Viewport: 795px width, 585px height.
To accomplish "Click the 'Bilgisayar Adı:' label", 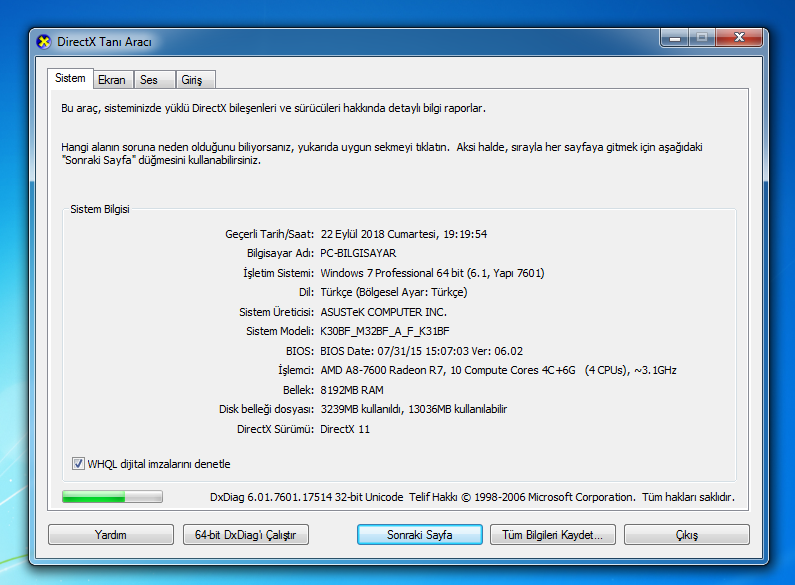I will tap(280, 253).
